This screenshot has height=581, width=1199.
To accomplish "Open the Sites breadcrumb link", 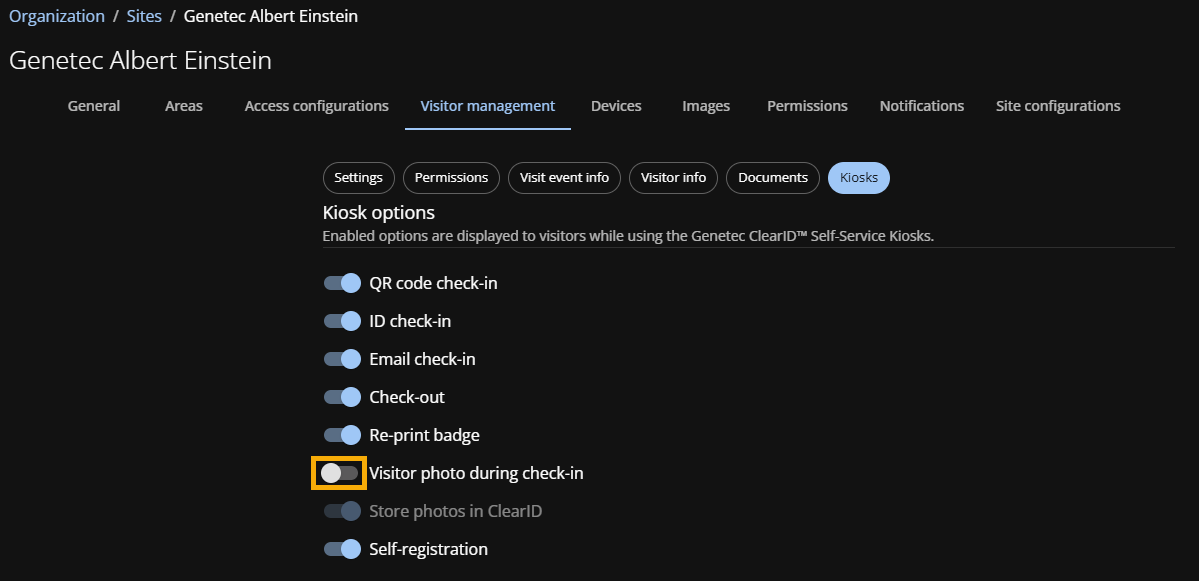I will [x=144, y=16].
